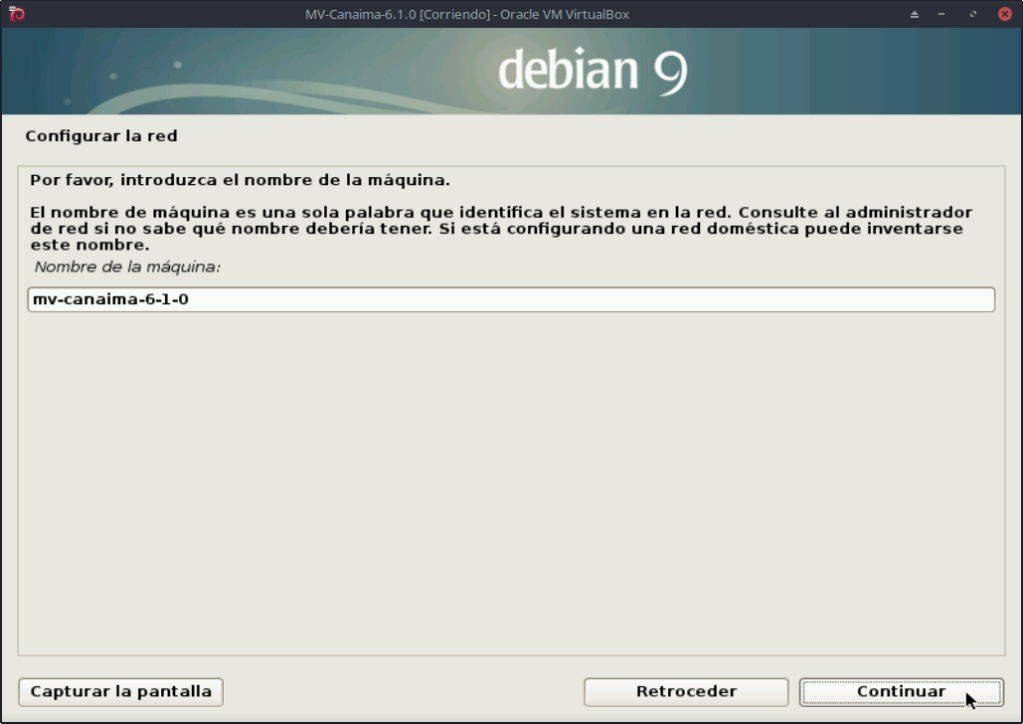
Task: Maximize the VirtualBox VM window
Action: click(x=973, y=14)
